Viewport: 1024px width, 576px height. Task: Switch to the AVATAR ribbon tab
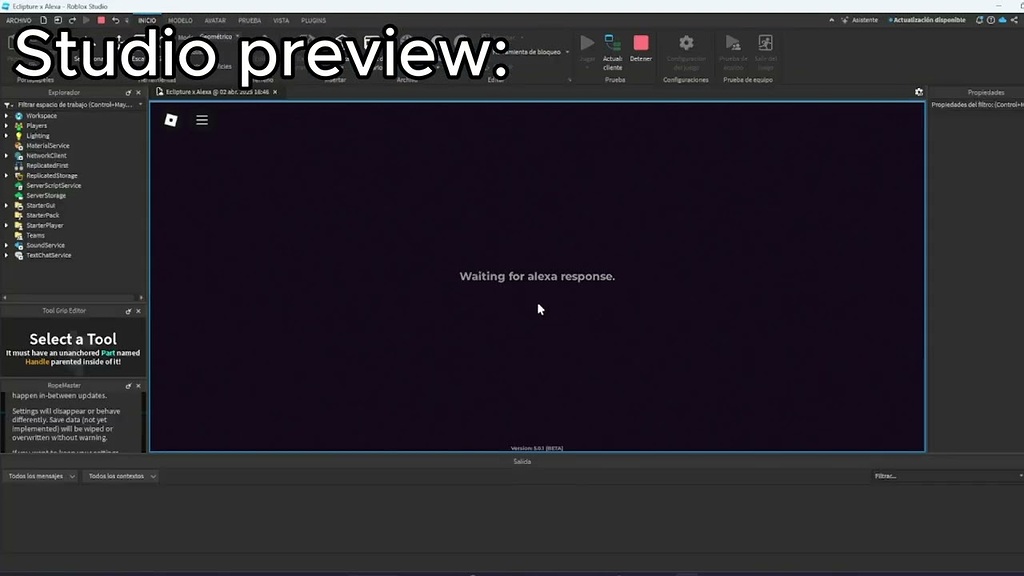coord(215,20)
